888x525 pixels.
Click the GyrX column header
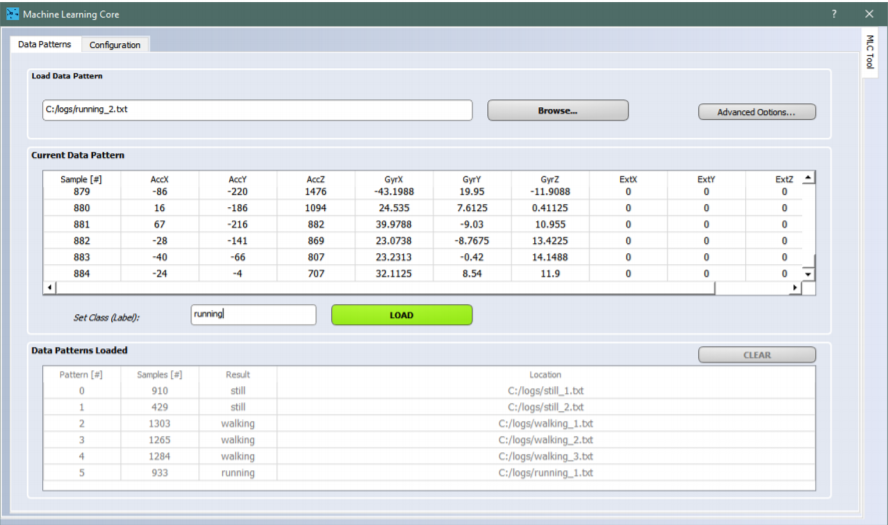pyautogui.click(x=394, y=179)
